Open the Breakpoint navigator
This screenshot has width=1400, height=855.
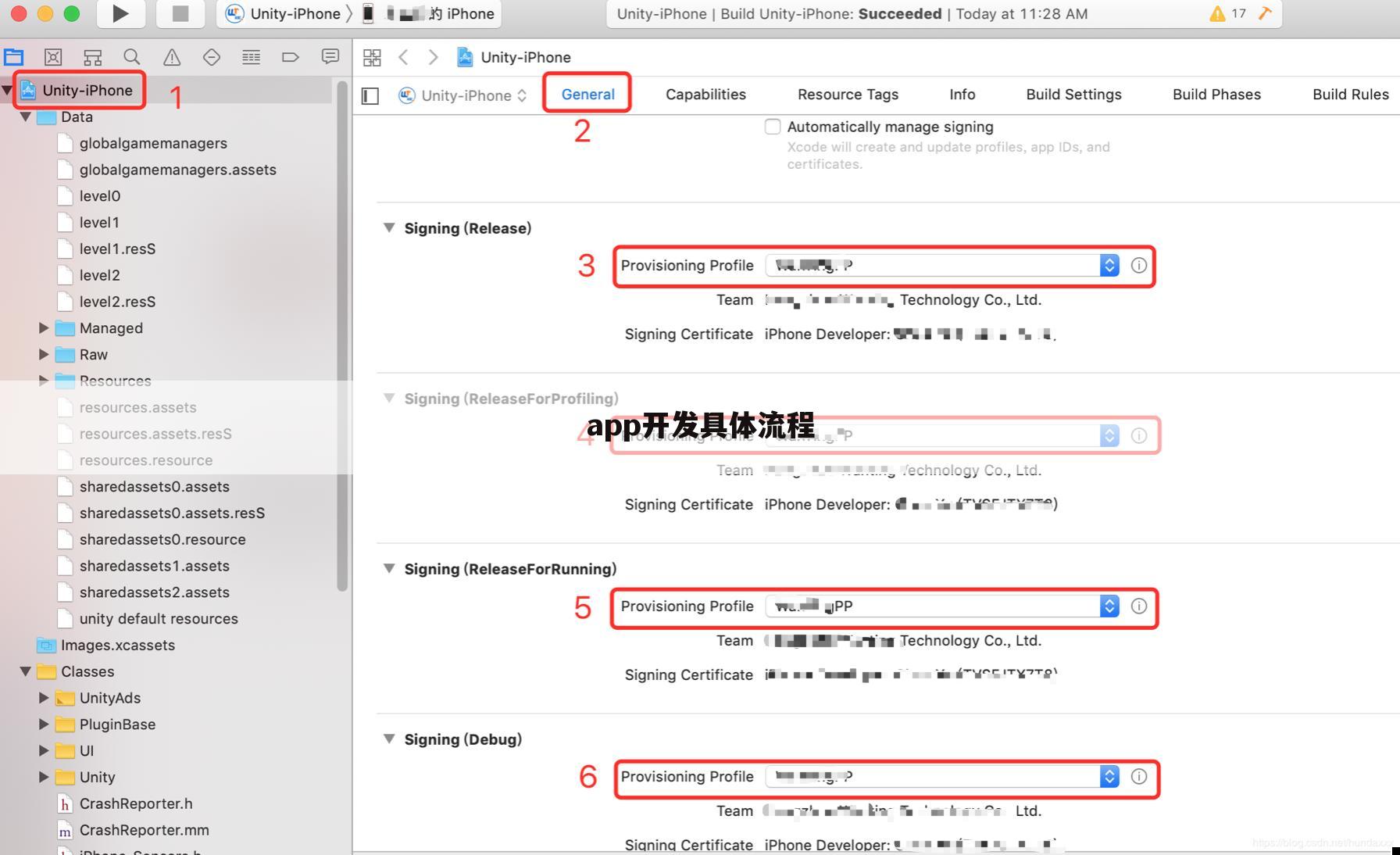291,57
